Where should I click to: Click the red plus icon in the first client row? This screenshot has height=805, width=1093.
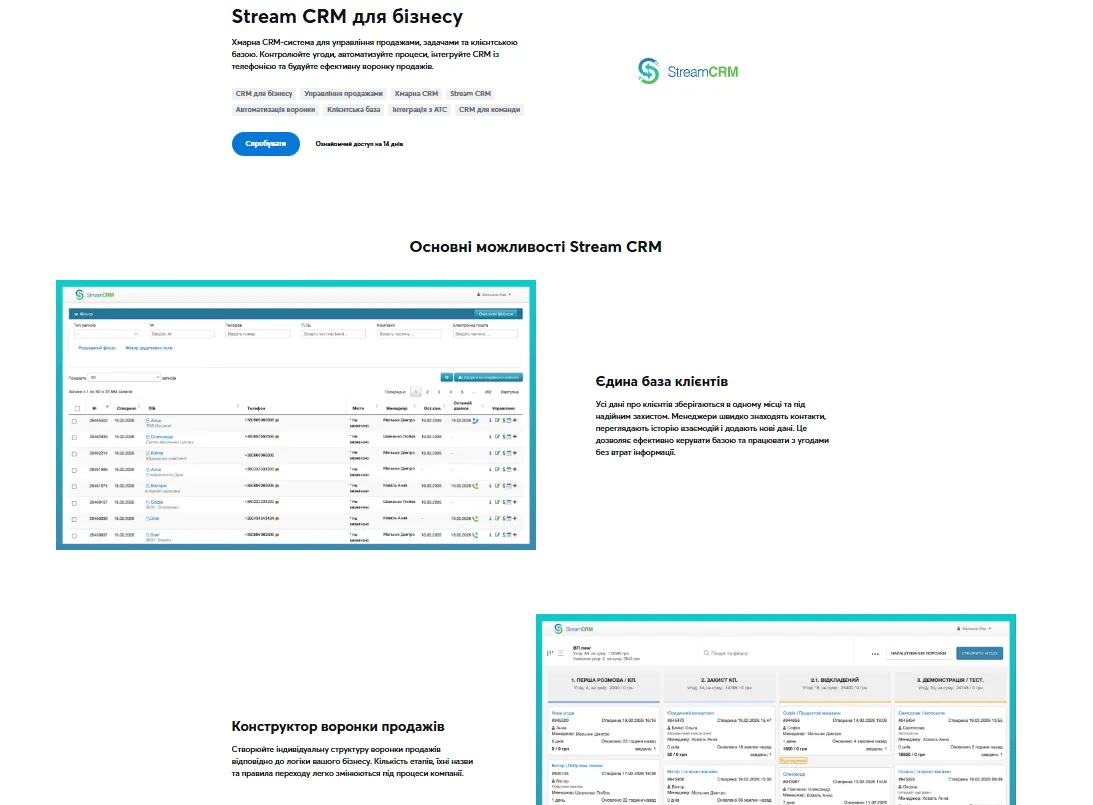pyautogui.click(x=515, y=421)
